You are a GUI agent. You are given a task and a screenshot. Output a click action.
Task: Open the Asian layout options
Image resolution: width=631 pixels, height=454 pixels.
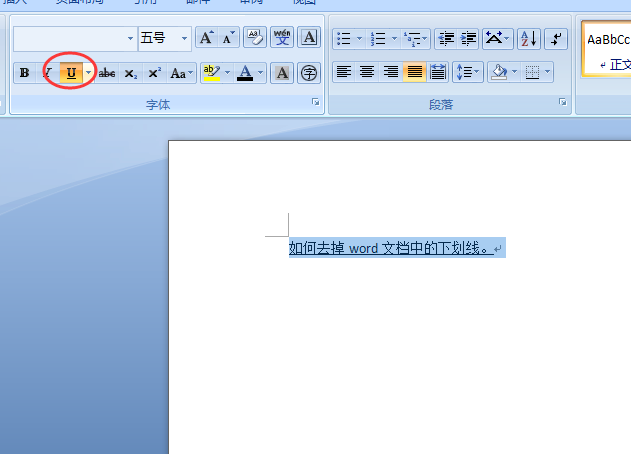point(497,39)
